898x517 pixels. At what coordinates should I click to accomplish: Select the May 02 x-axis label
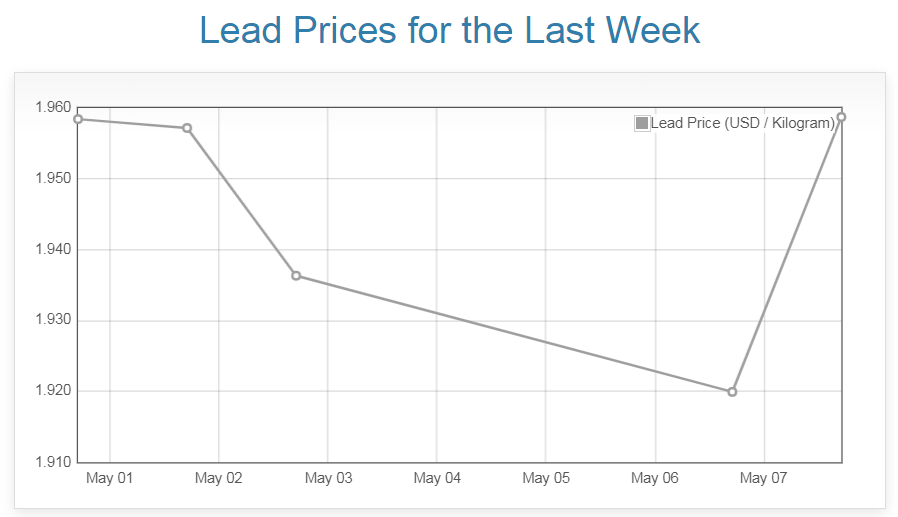tap(218, 479)
